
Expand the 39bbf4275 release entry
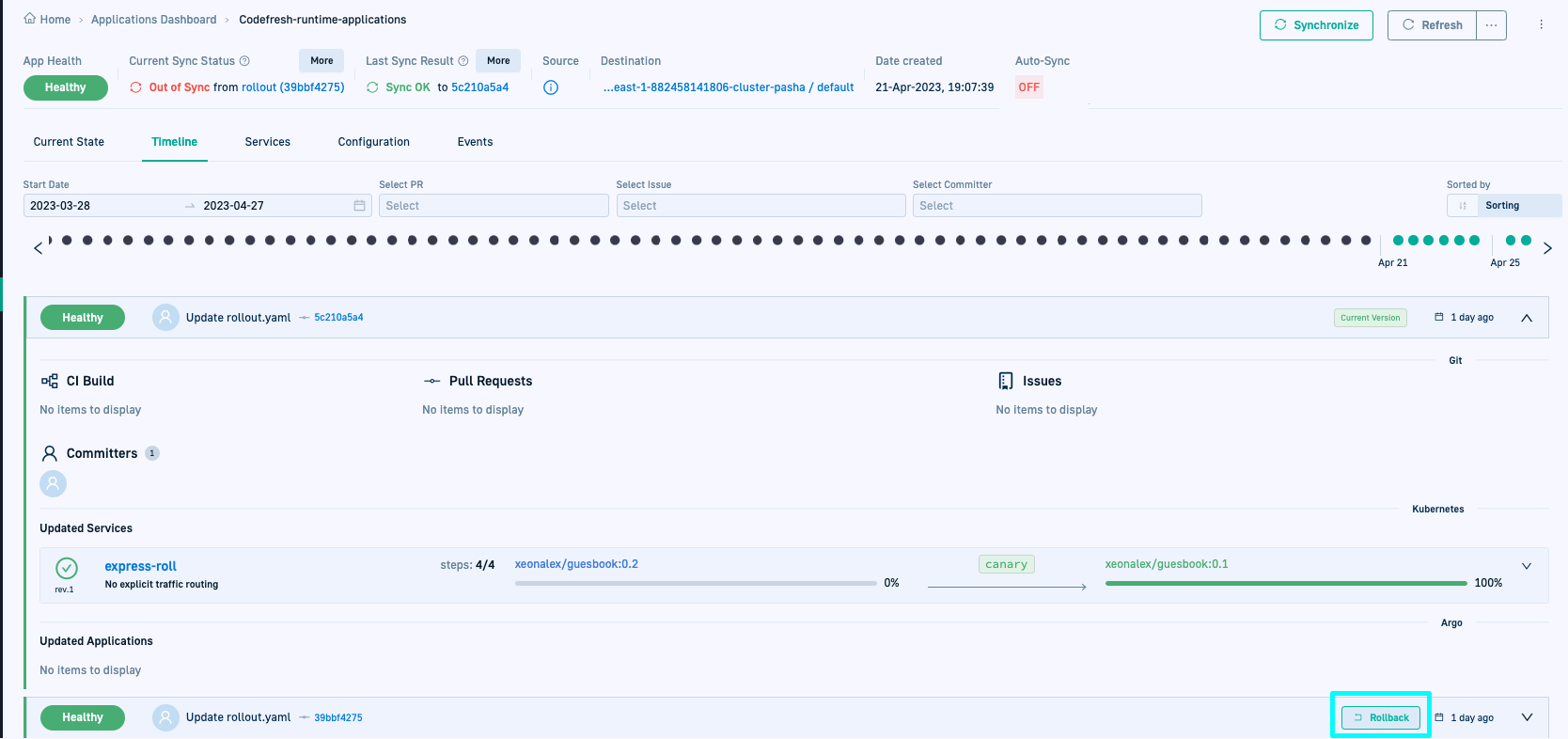(x=1527, y=717)
